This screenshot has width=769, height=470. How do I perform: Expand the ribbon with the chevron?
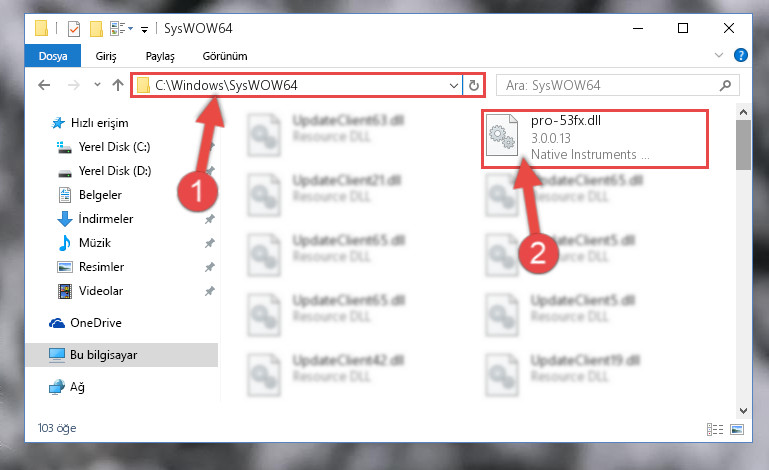click(x=718, y=55)
